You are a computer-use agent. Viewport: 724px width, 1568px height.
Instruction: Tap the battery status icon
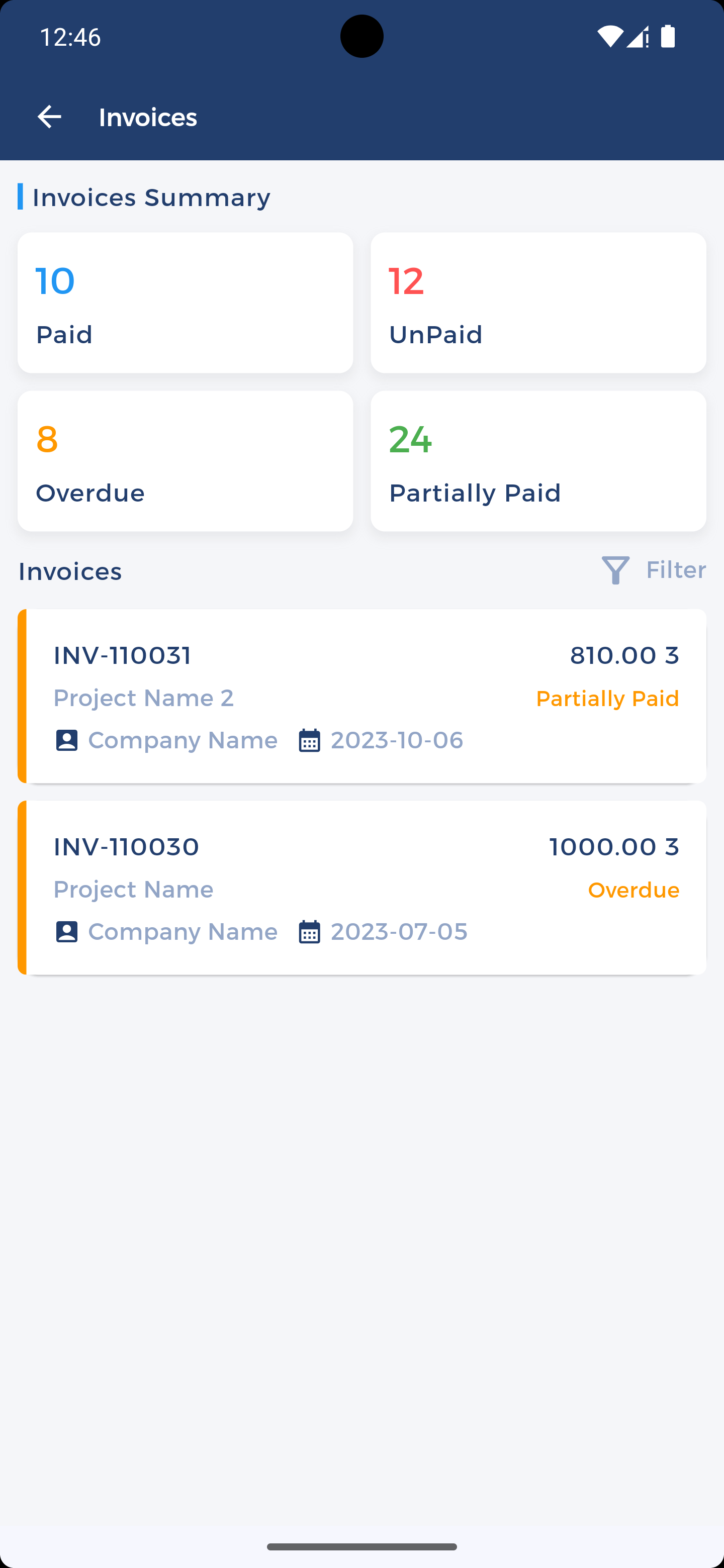click(668, 37)
